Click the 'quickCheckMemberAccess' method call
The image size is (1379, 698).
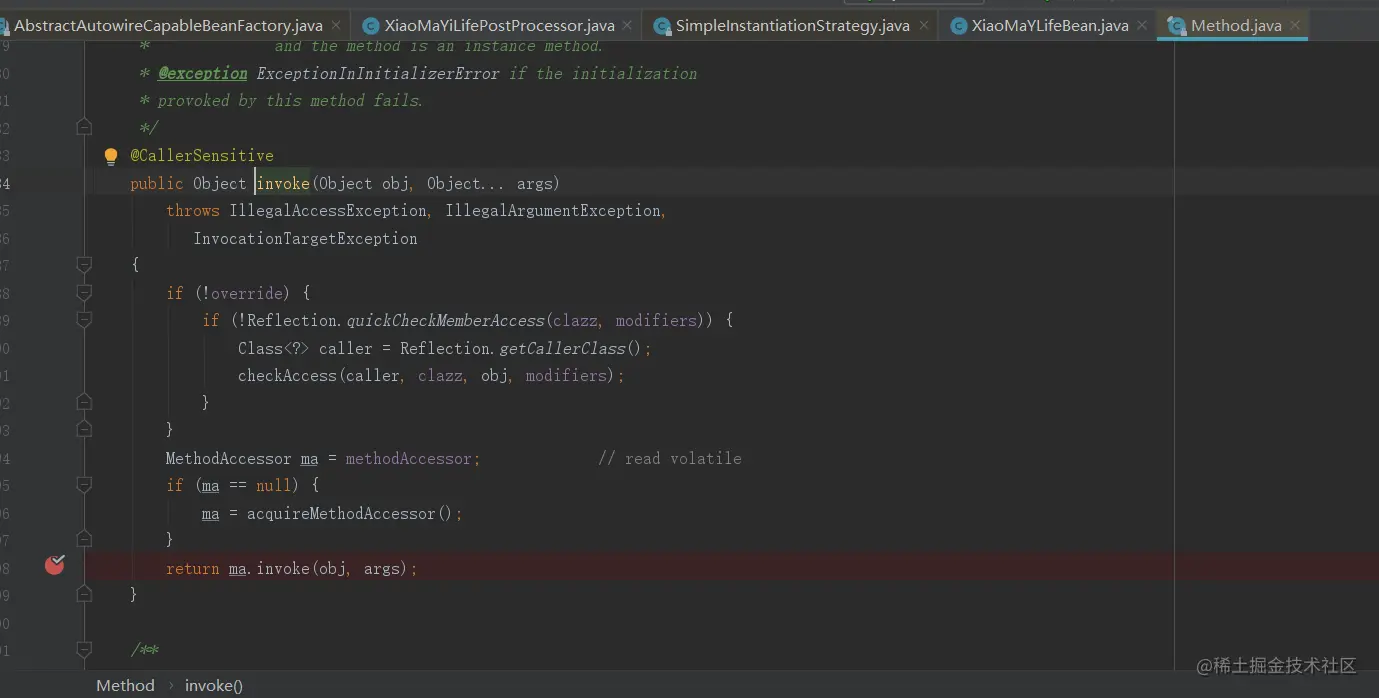pos(446,320)
